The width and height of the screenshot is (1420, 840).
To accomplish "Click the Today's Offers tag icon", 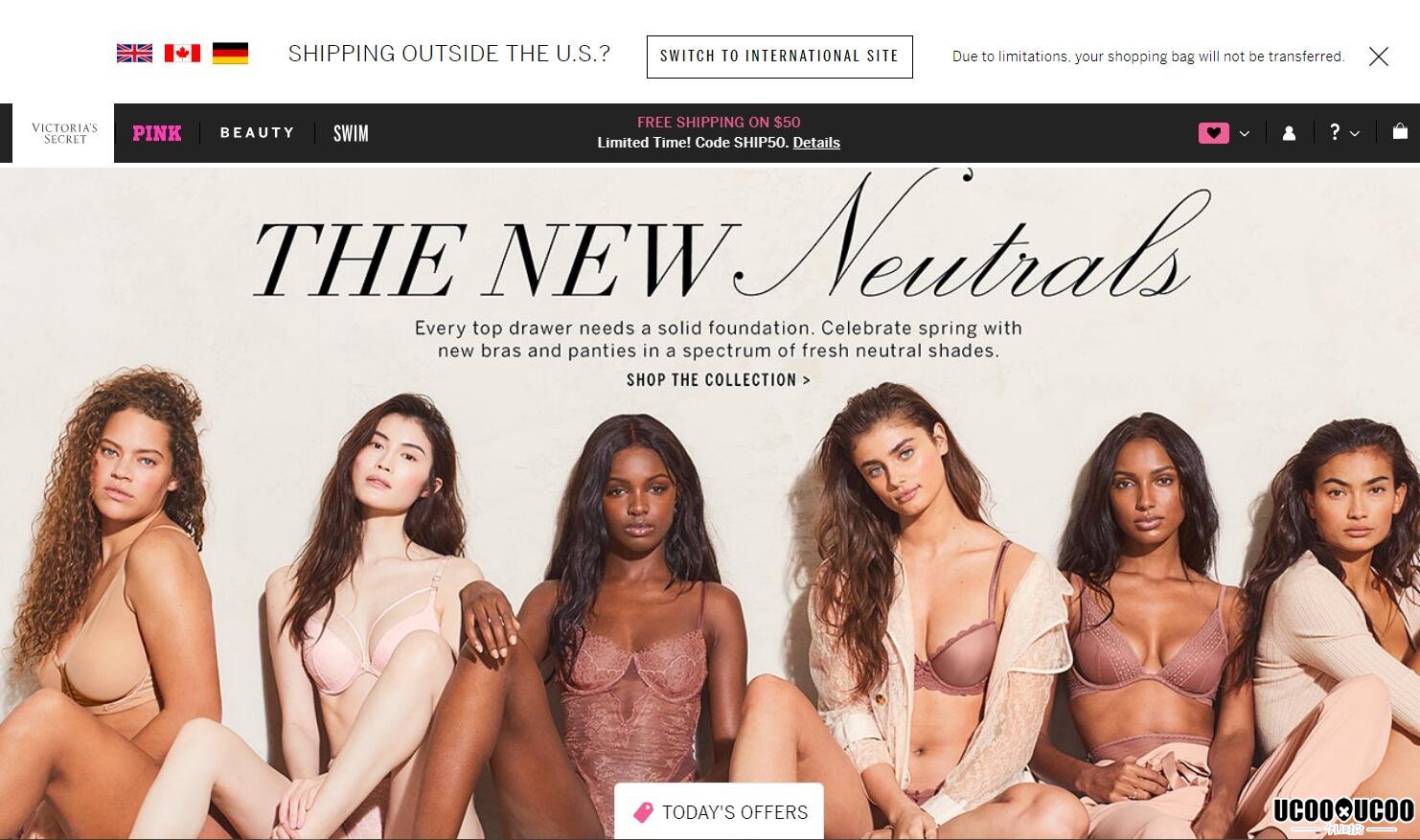I will tap(643, 812).
